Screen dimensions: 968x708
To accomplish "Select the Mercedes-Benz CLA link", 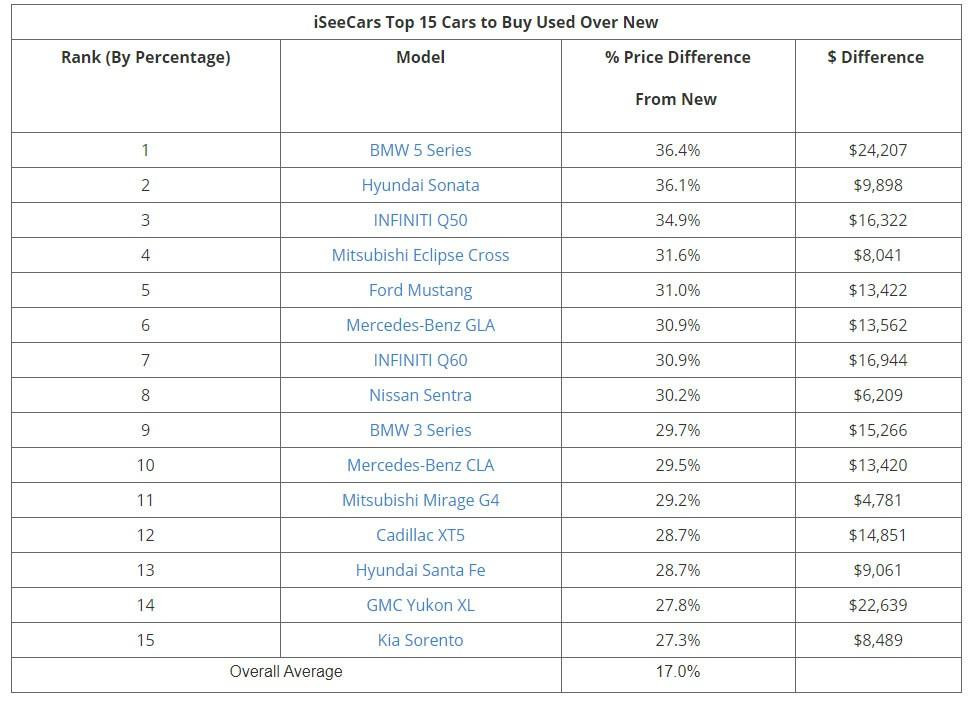I will pos(420,465).
